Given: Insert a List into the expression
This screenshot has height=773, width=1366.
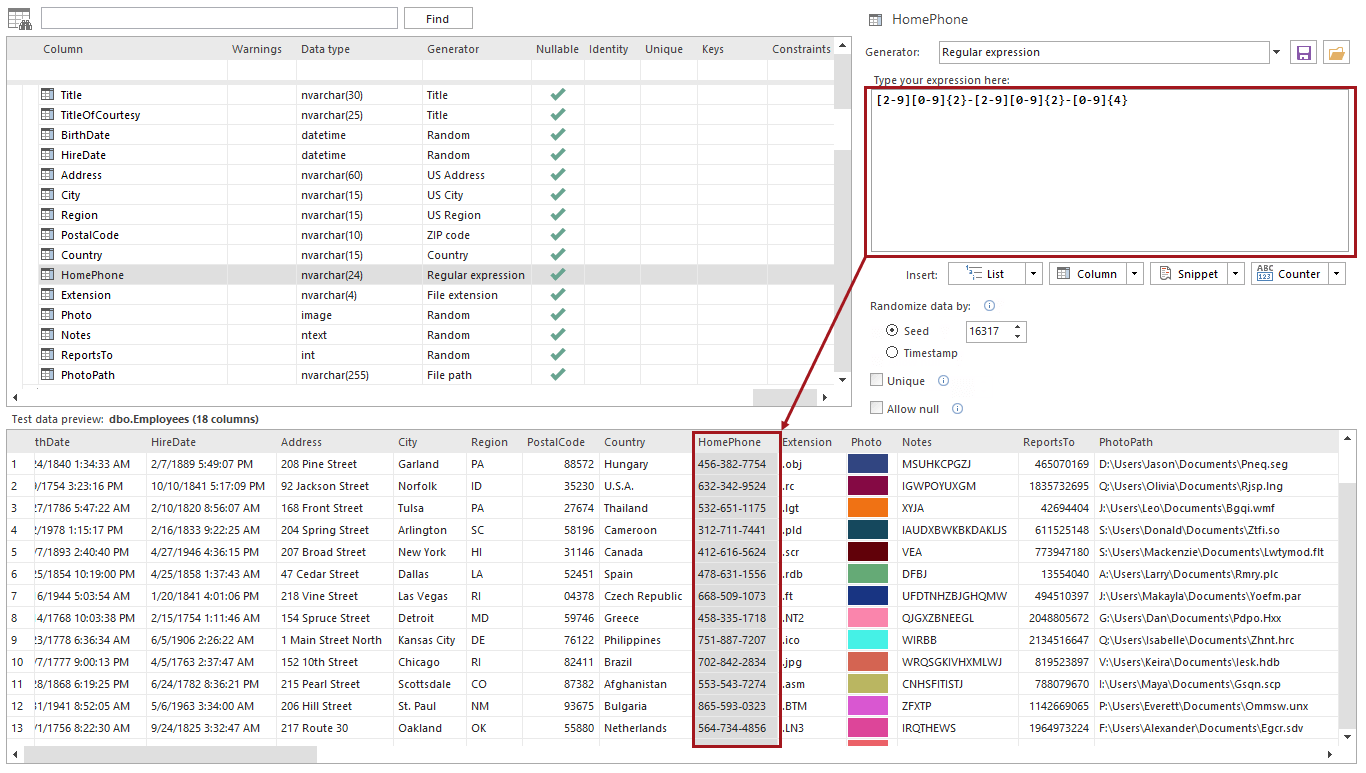Looking at the screenshot, I should click(x=987, y=274).
